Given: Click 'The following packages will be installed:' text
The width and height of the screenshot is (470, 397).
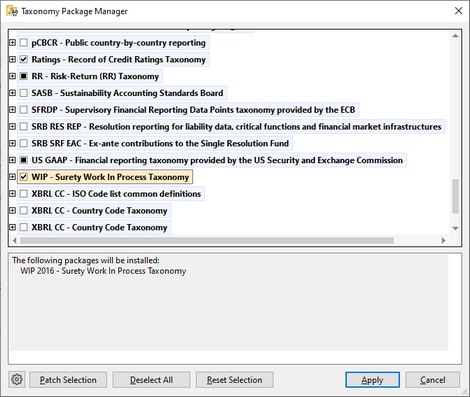Looking at the screenshot, I should point(86,260).
